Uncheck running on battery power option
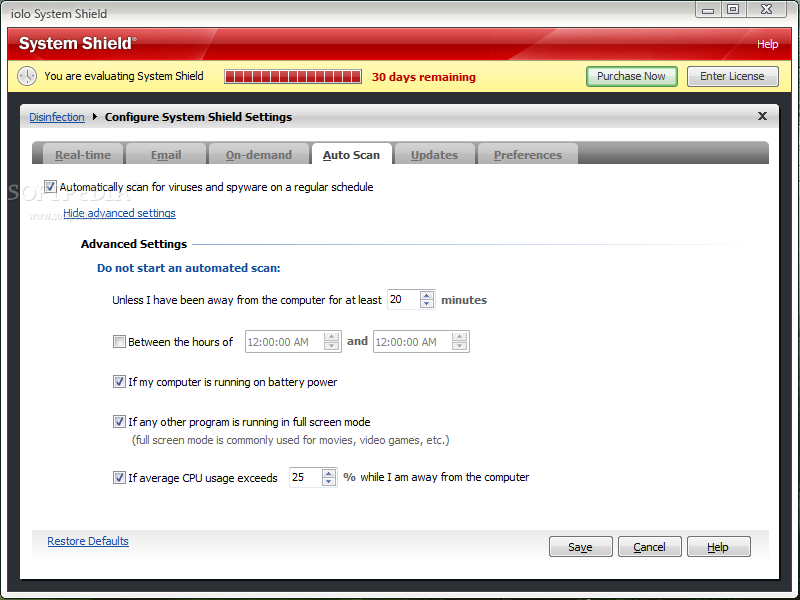The image size is (800, 600). click(x=119, y=382)
